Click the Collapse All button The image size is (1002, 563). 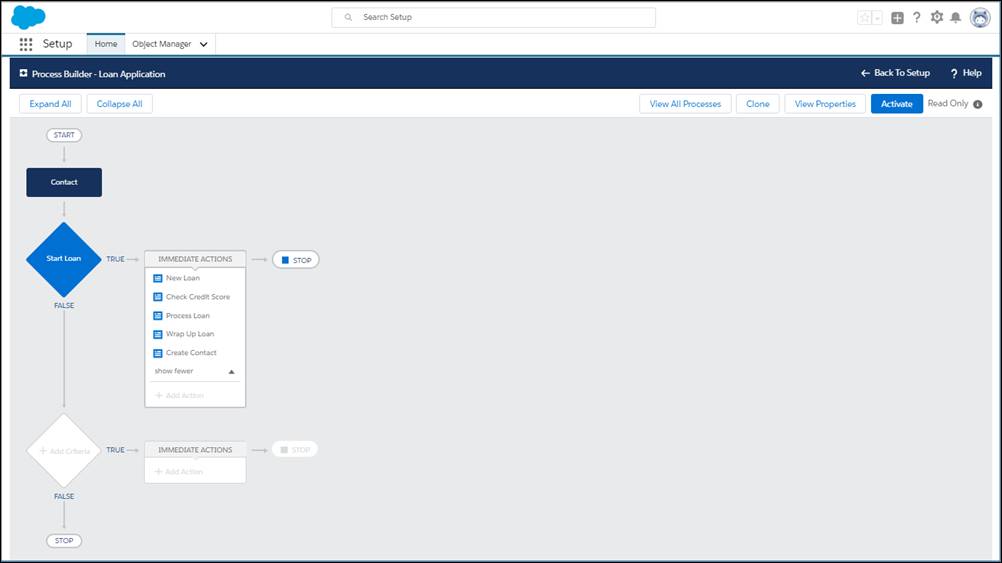[x=119, y=104]
